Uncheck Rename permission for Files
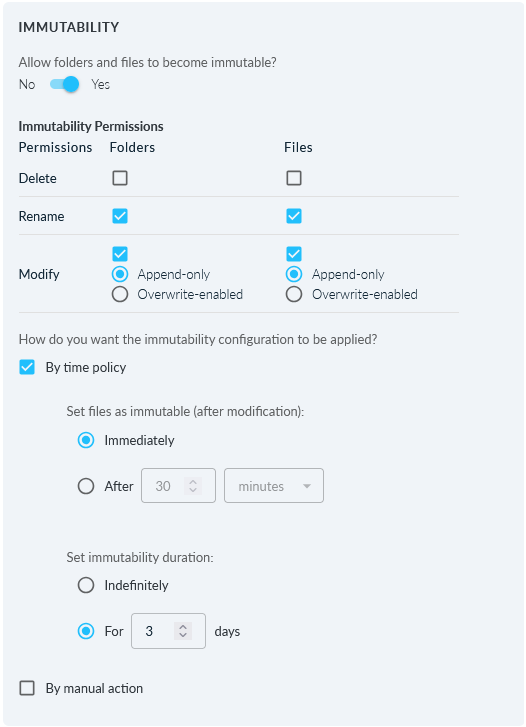The height and width of the screenshot is (727, 526). 294,216
